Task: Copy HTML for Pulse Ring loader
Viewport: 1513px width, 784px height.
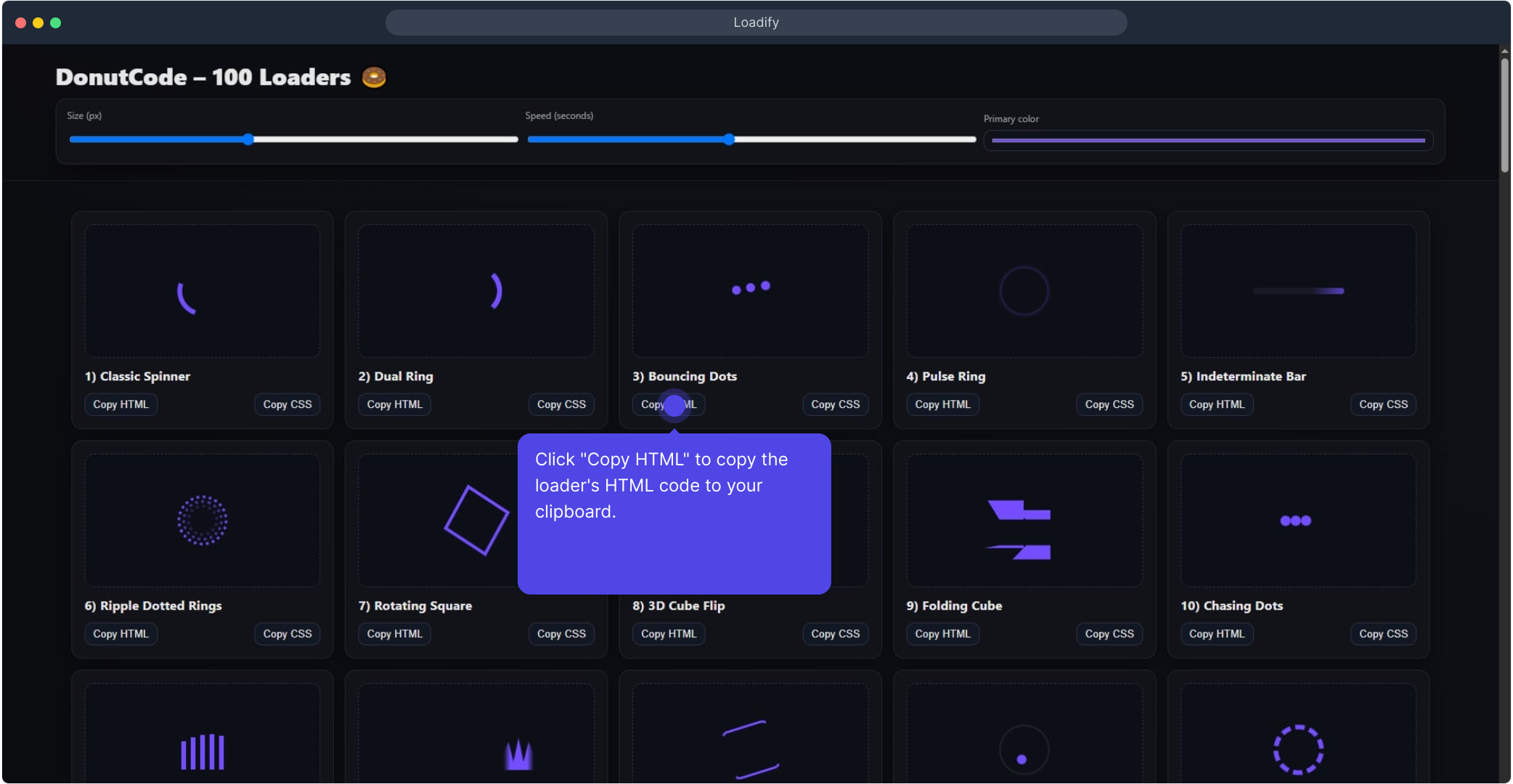Action: coord(942,404)
